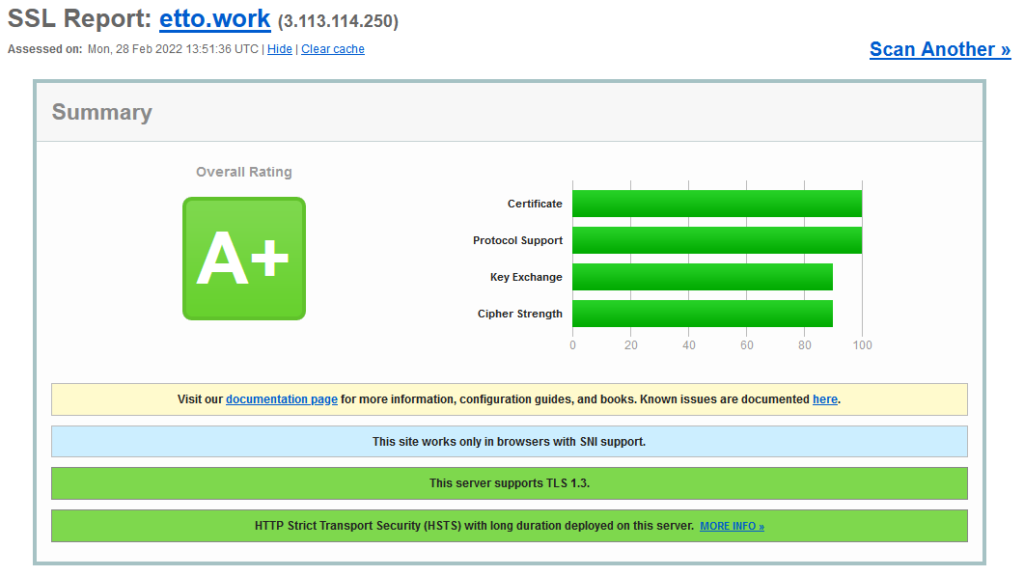The image size is (1024, 576).
Task: Click the Protocol Support score bar
Action: [716, 241]
